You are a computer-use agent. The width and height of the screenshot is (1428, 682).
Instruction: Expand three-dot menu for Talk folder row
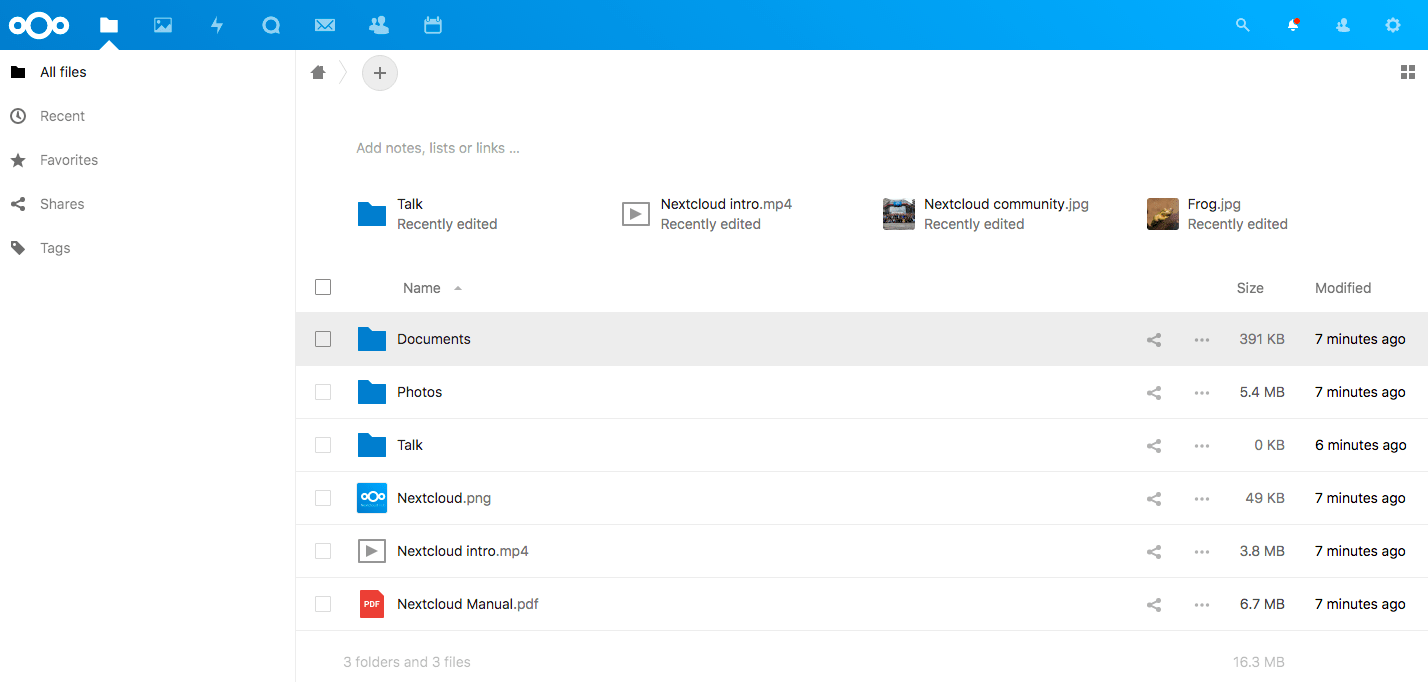click(x=1202, y=446)
